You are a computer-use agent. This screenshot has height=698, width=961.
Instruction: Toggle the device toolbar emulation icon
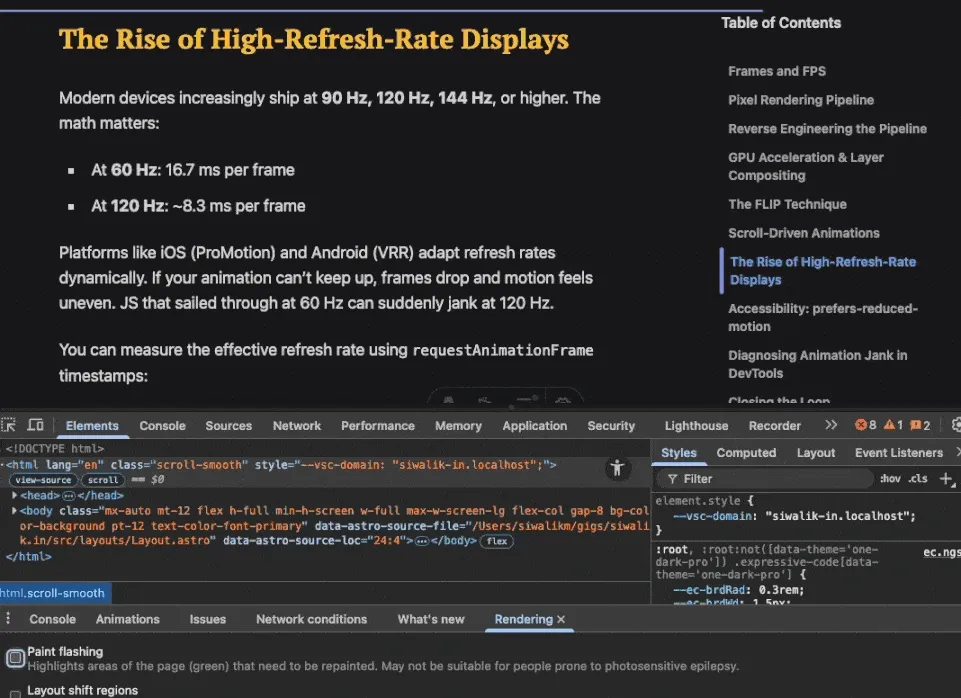coord(36,425)
